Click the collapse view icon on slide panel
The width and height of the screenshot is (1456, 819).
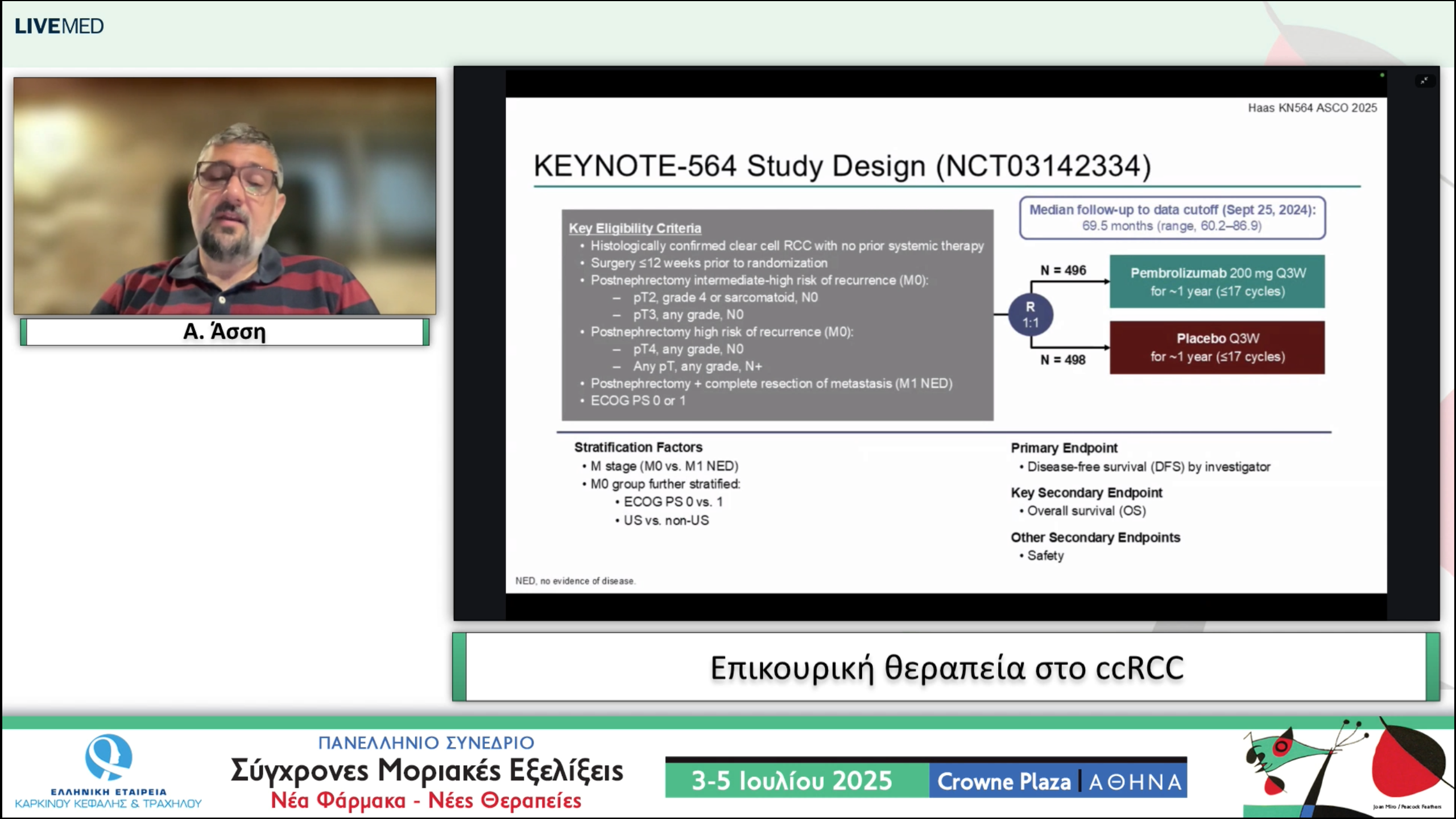click(x=1424, y=81)
